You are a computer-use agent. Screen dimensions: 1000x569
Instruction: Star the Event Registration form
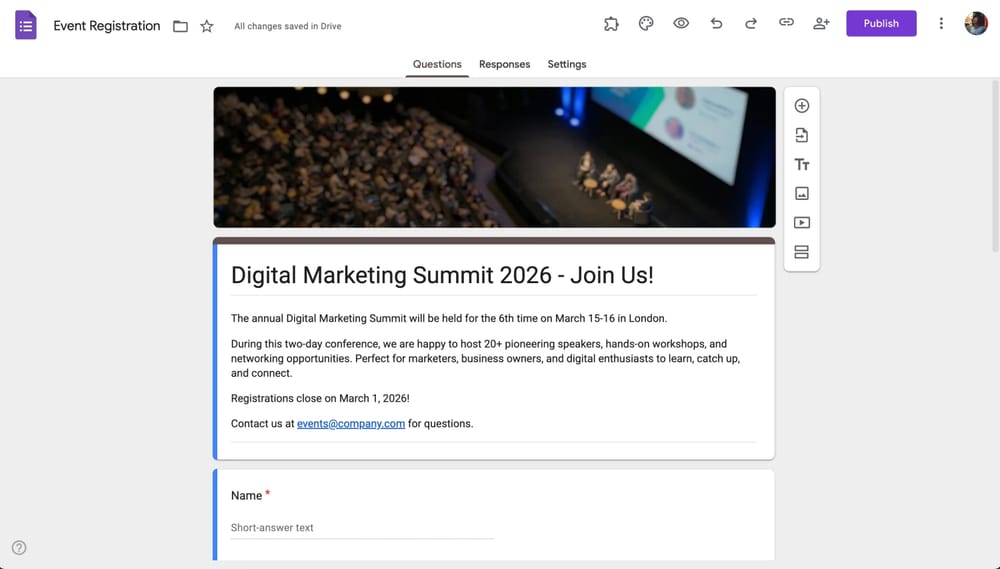(207, 26)
